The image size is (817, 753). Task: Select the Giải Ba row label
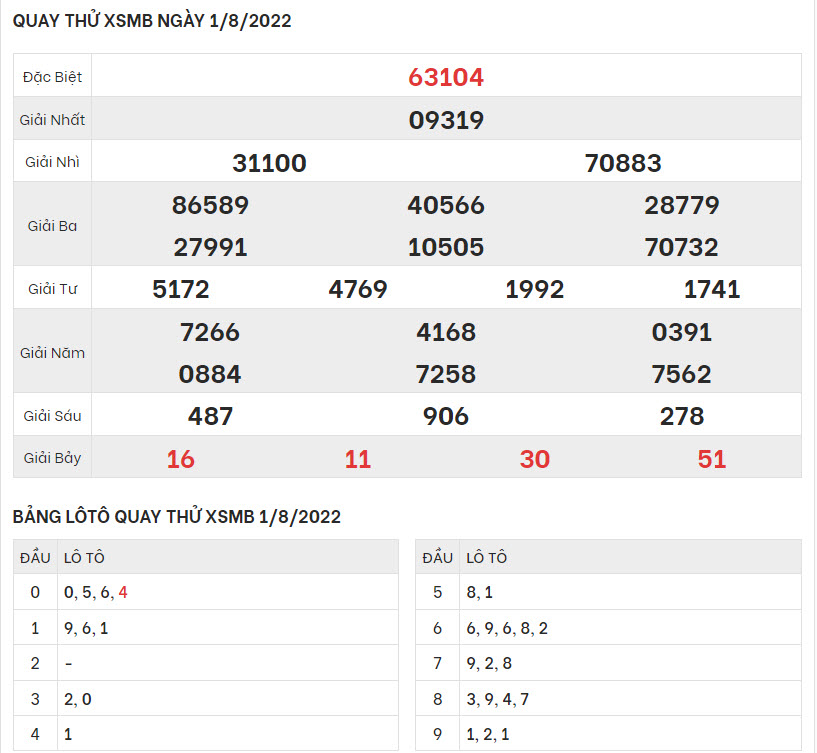click(x=53, y=226)
